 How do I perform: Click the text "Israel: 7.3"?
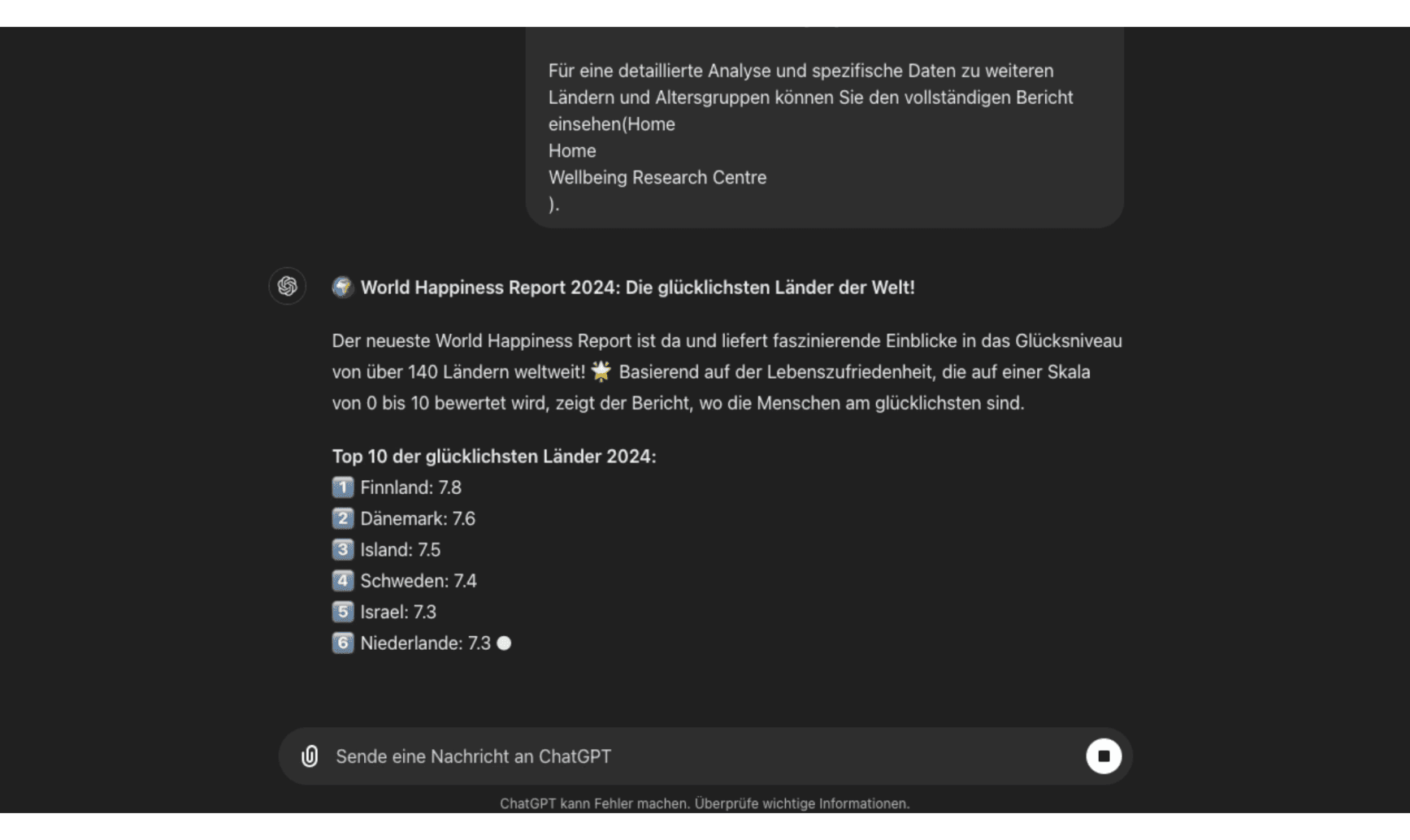pyautogui.click(x=398, y=612)
